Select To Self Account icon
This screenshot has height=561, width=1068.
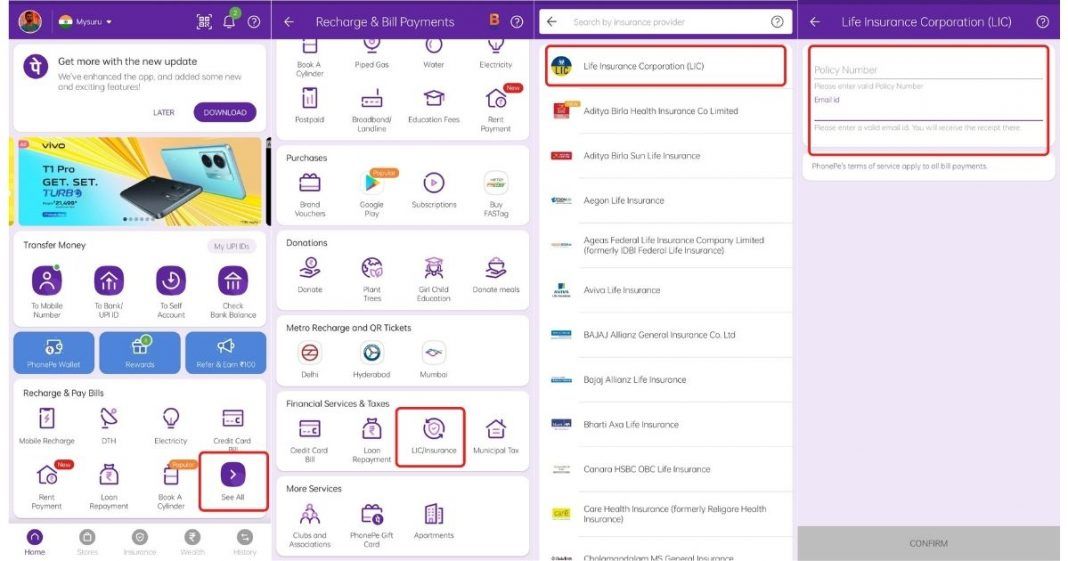coord(171,280)
